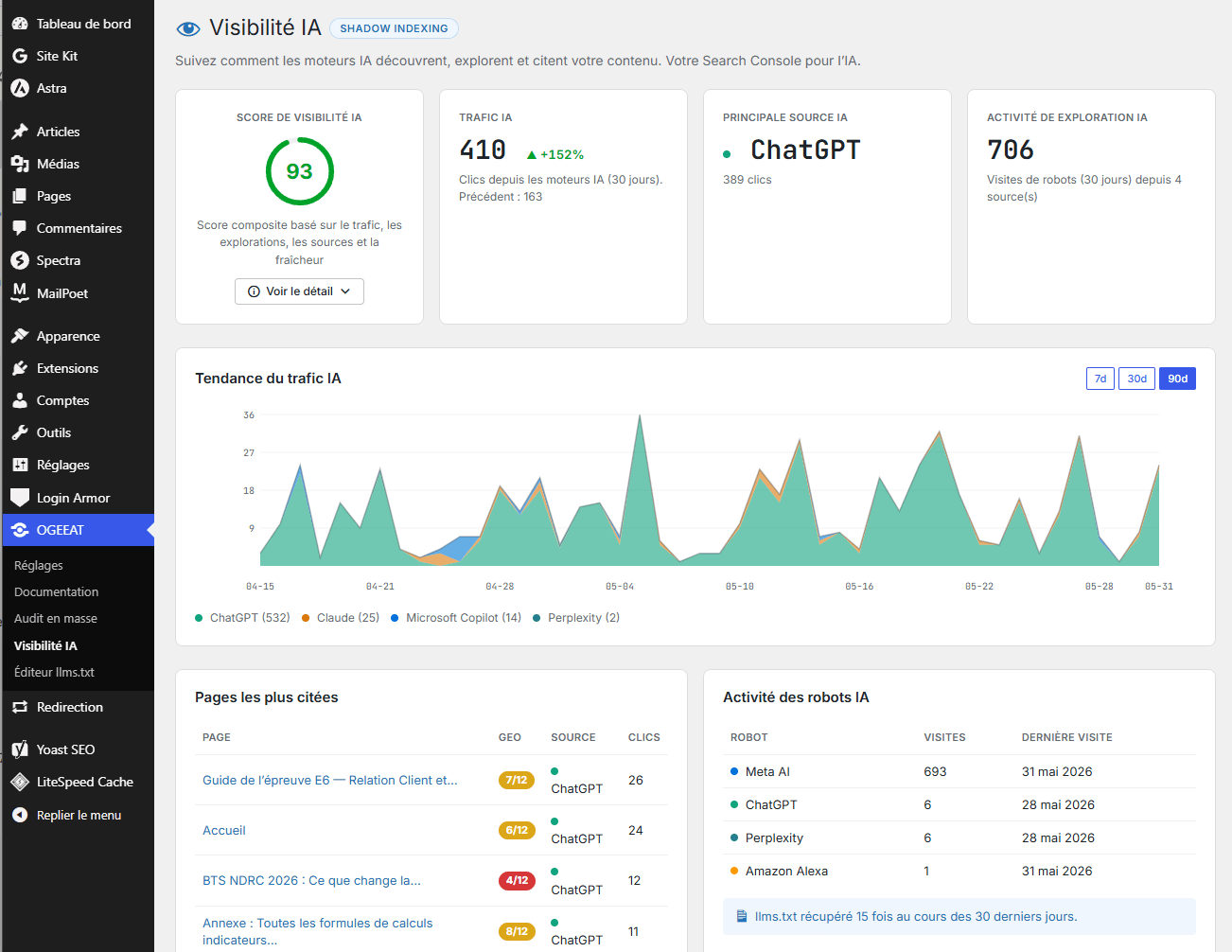Click the SHADOW INDEXING badge

(x=394, y=28)
